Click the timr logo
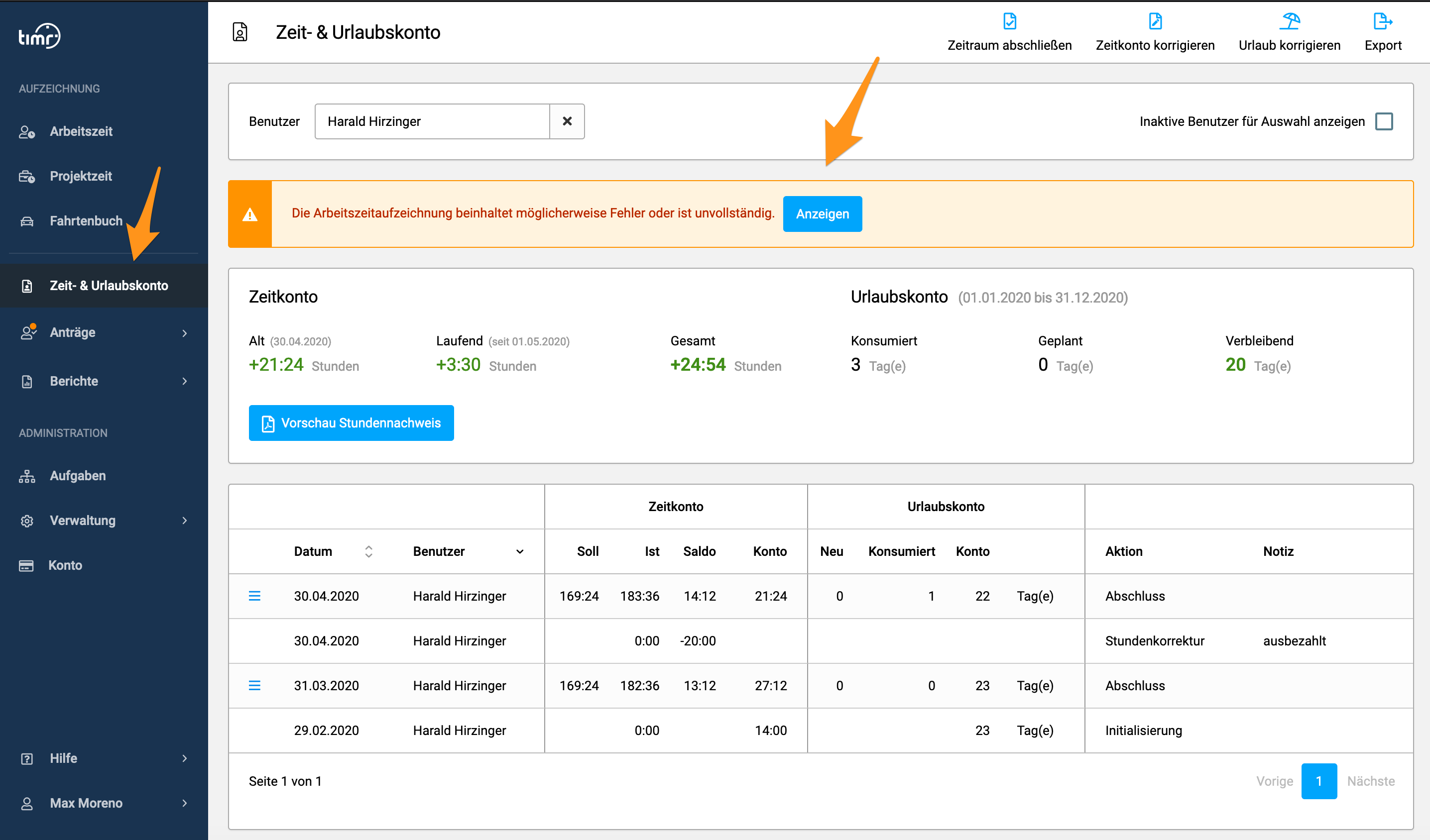The image size is (1430, 840). click(39, 36)
